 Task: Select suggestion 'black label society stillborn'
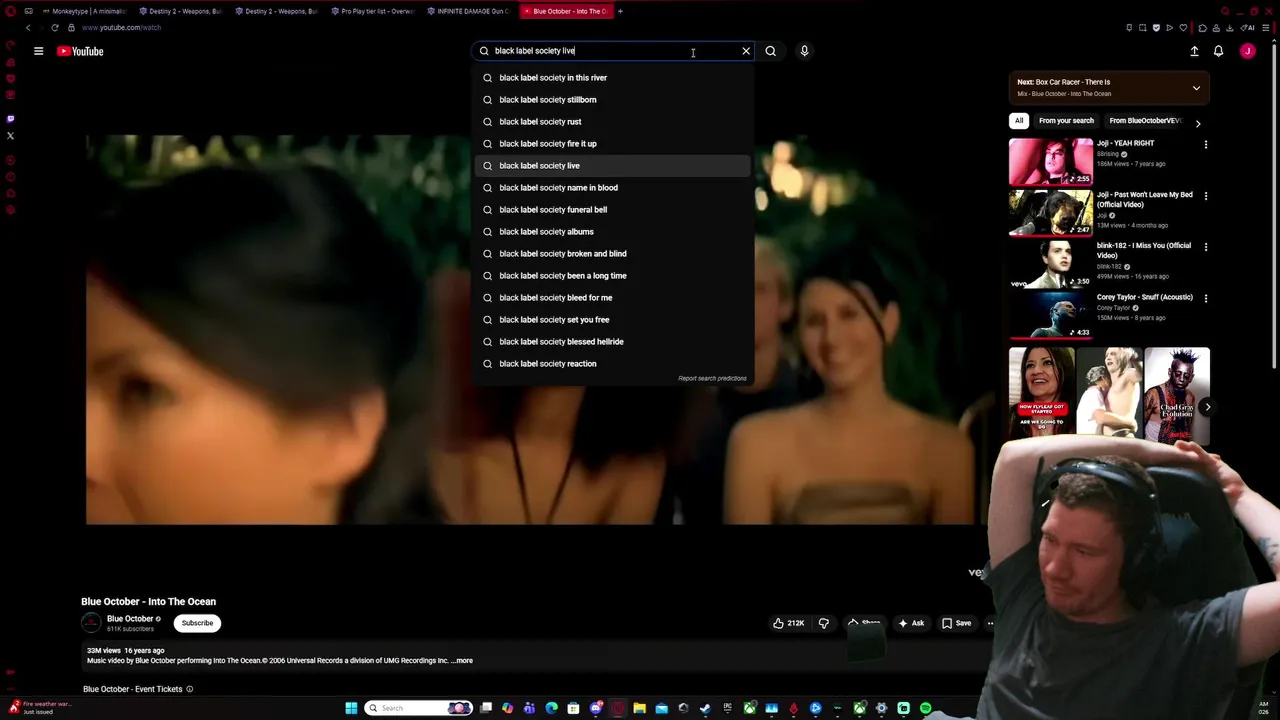pyautogui.click(x=613, y=100)
